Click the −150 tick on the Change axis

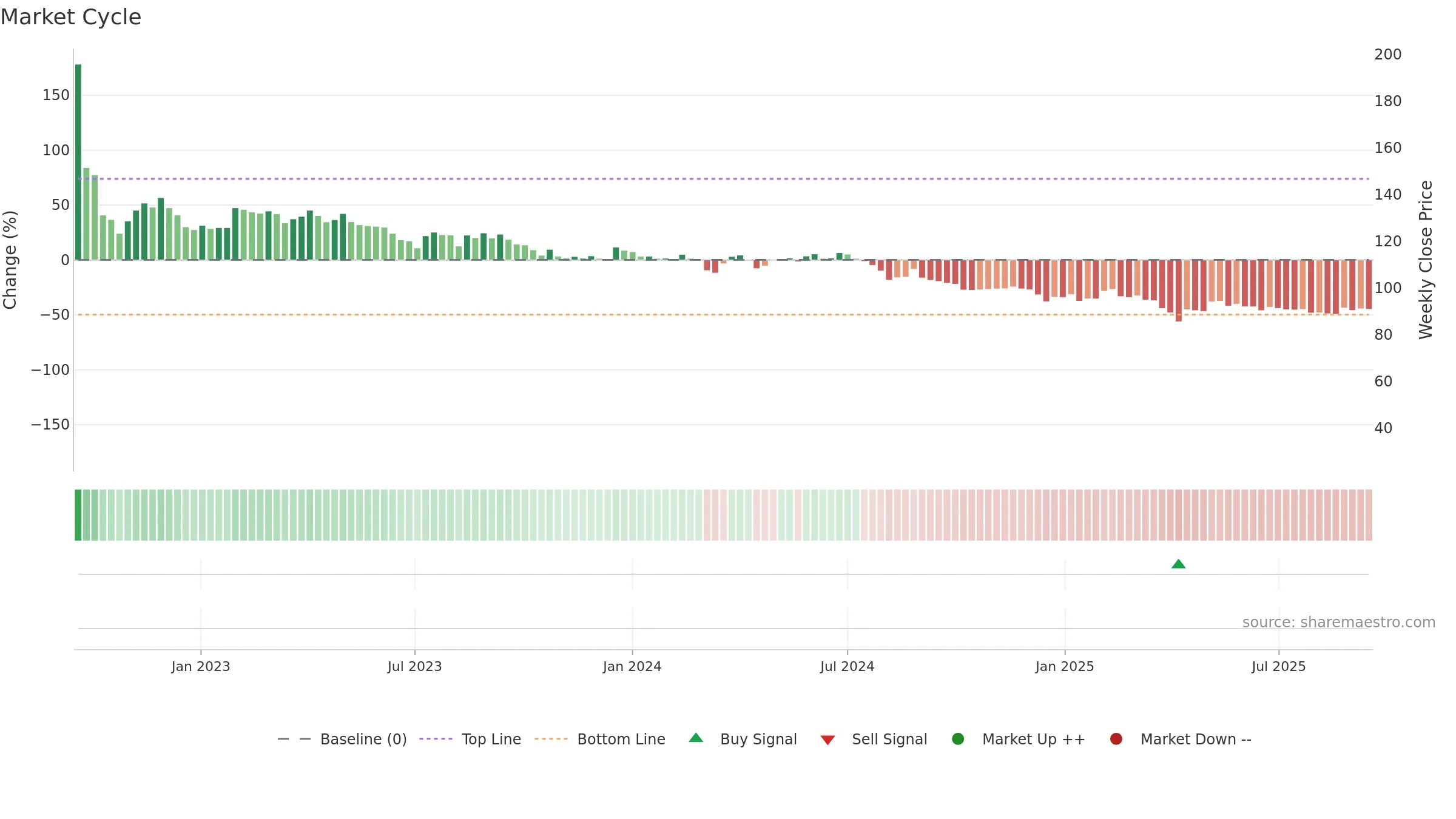point(50,425)
